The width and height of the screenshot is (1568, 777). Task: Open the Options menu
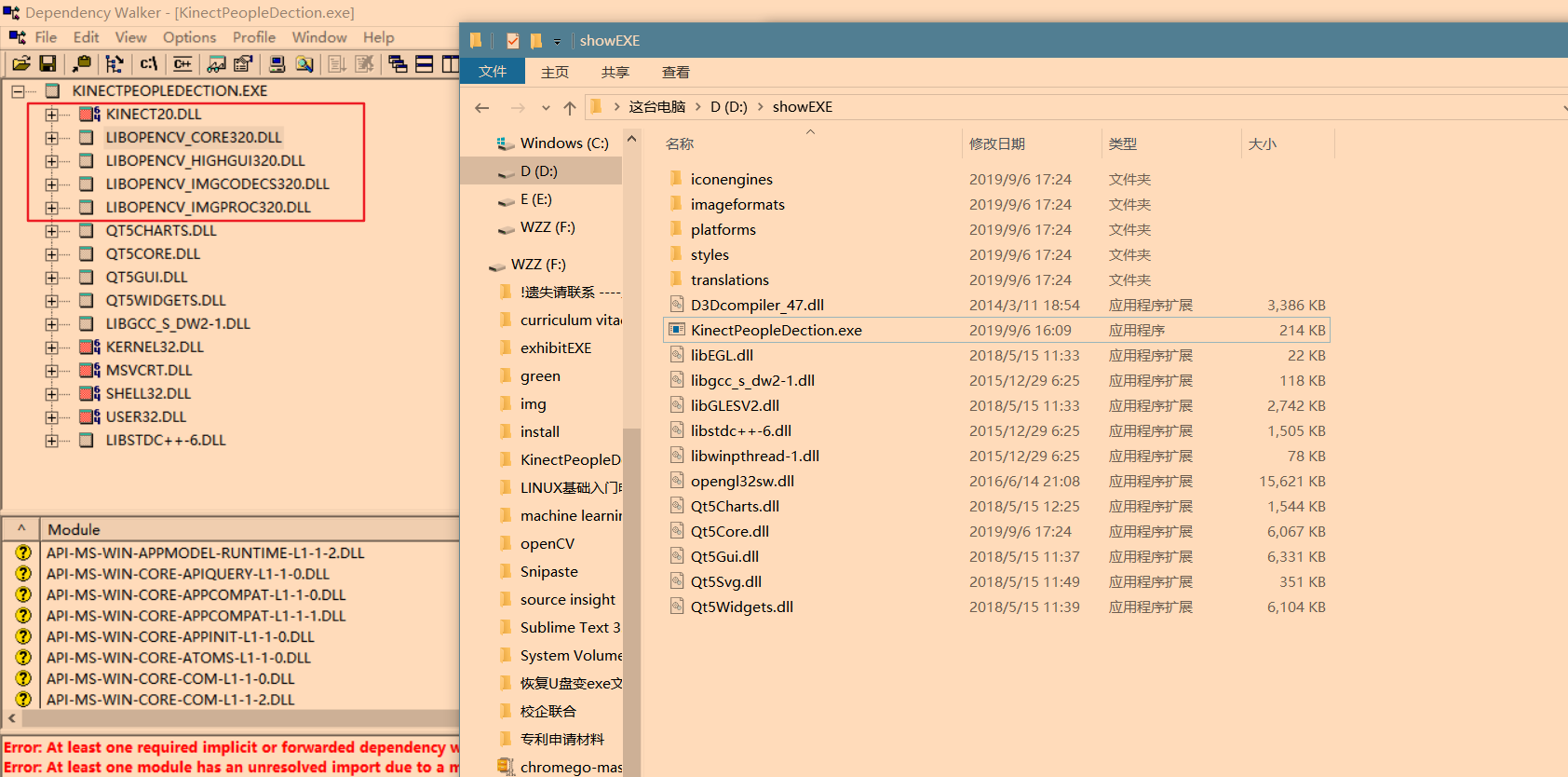pos(190,37)
